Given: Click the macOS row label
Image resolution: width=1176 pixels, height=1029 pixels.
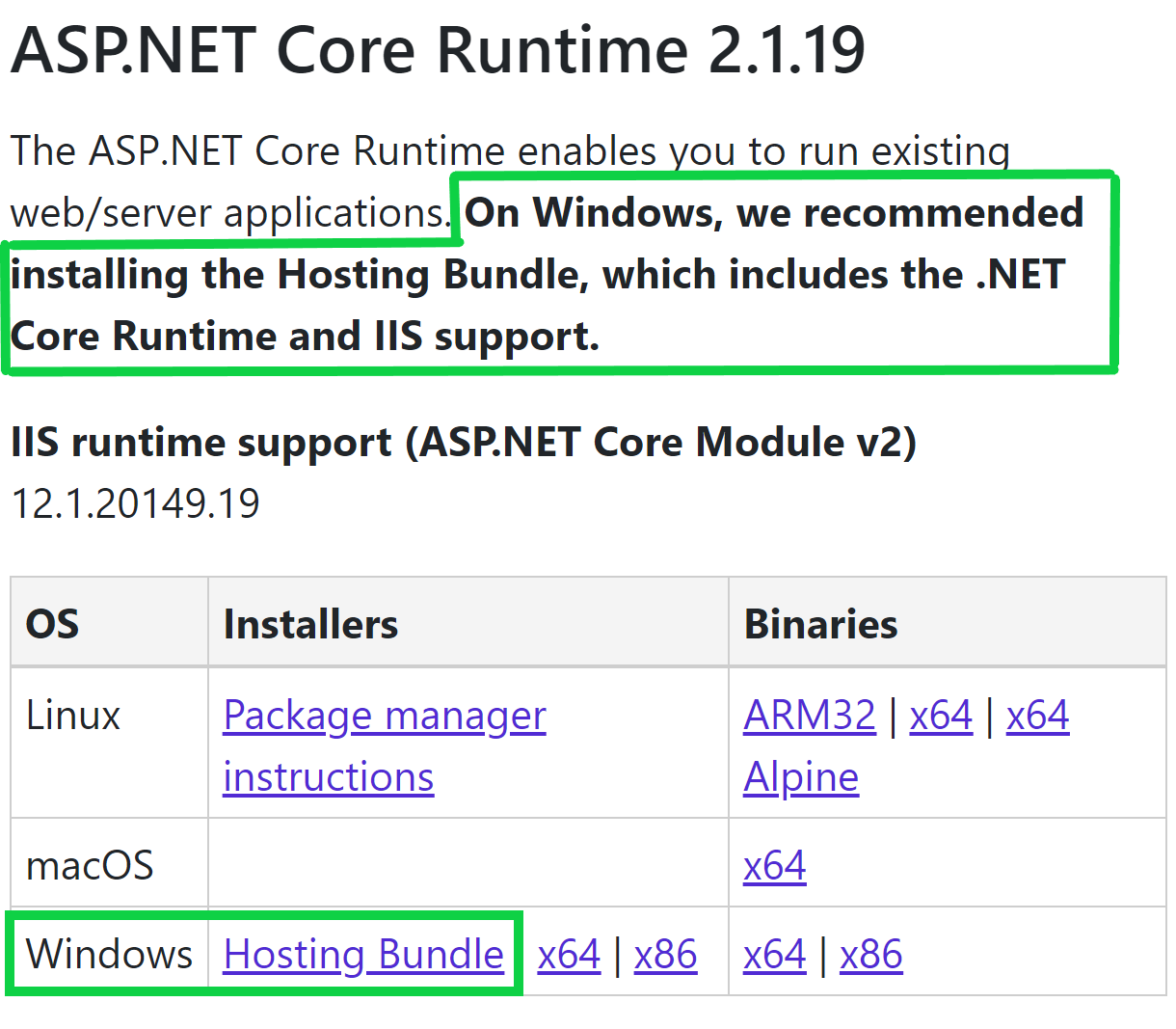Looking at the screenshot, I should coord(90,865).
